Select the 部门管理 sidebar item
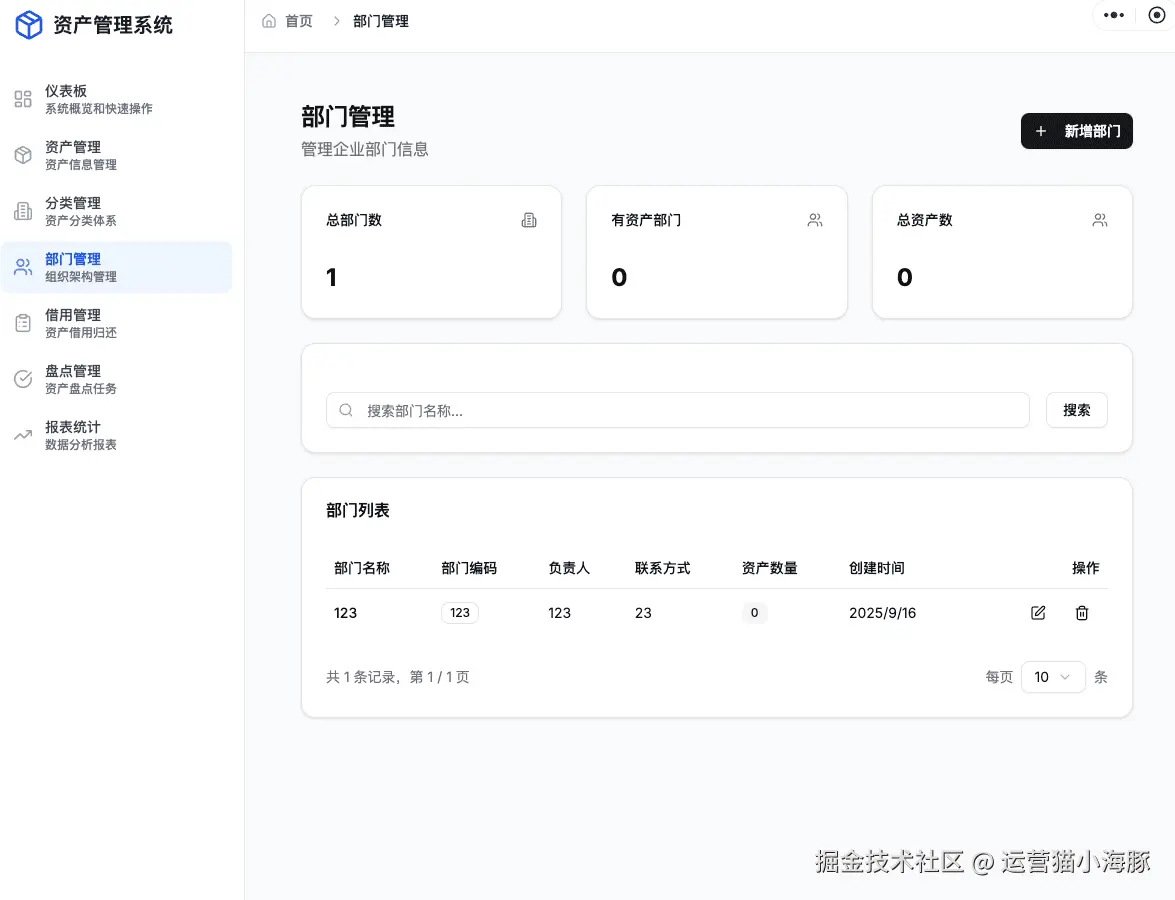 coord(116,267)
